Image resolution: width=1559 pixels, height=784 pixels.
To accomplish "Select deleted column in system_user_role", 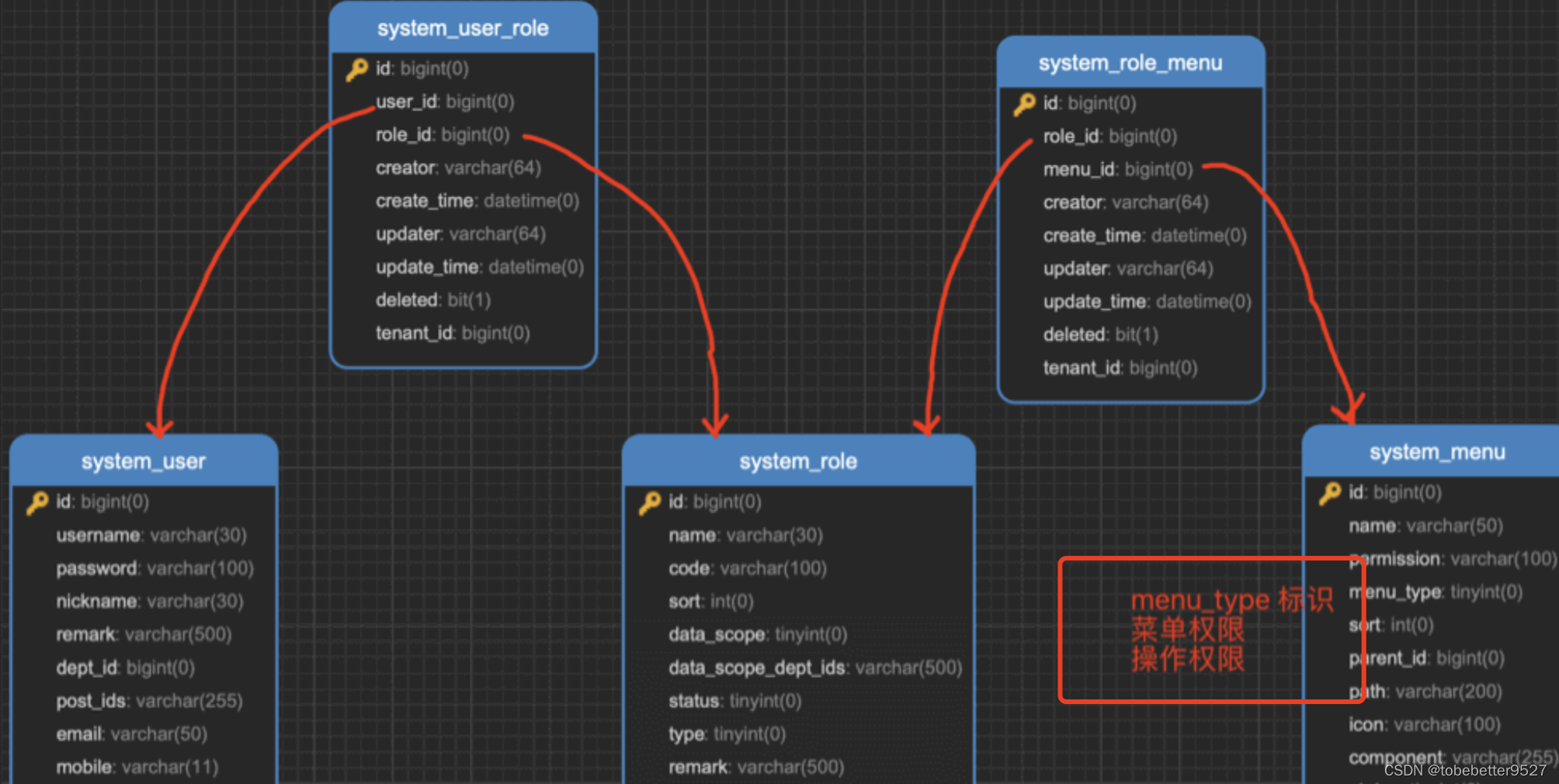I will click(433, 300).
